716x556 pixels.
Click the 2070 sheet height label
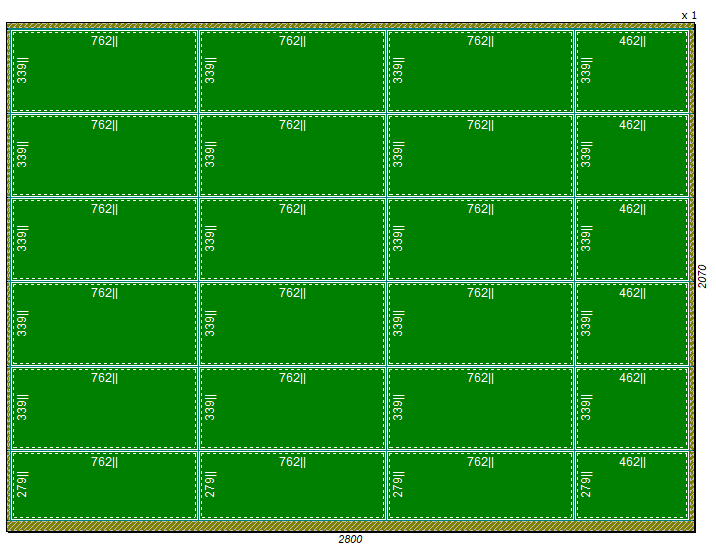point(702,276)
